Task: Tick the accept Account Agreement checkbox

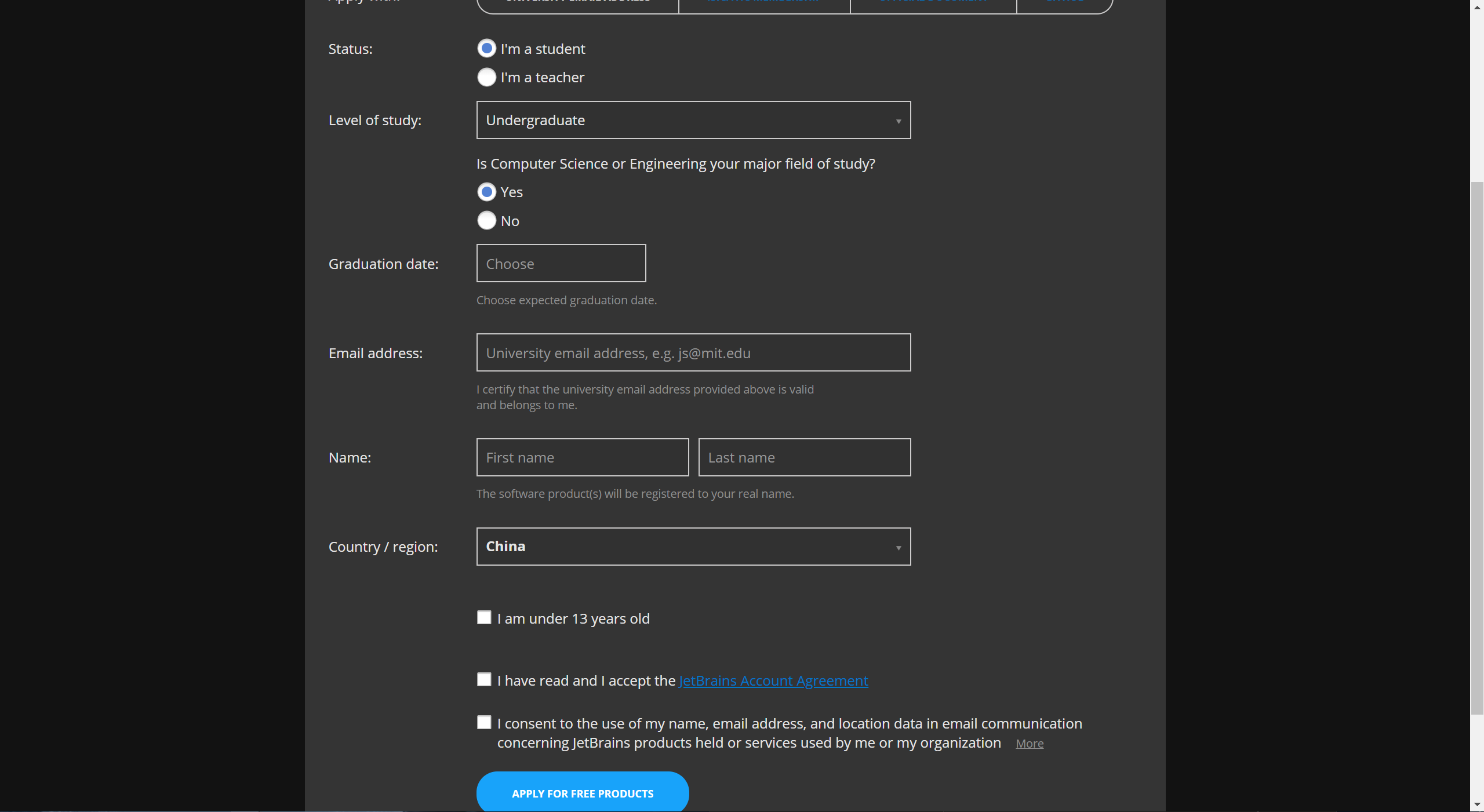Action: 484,680
